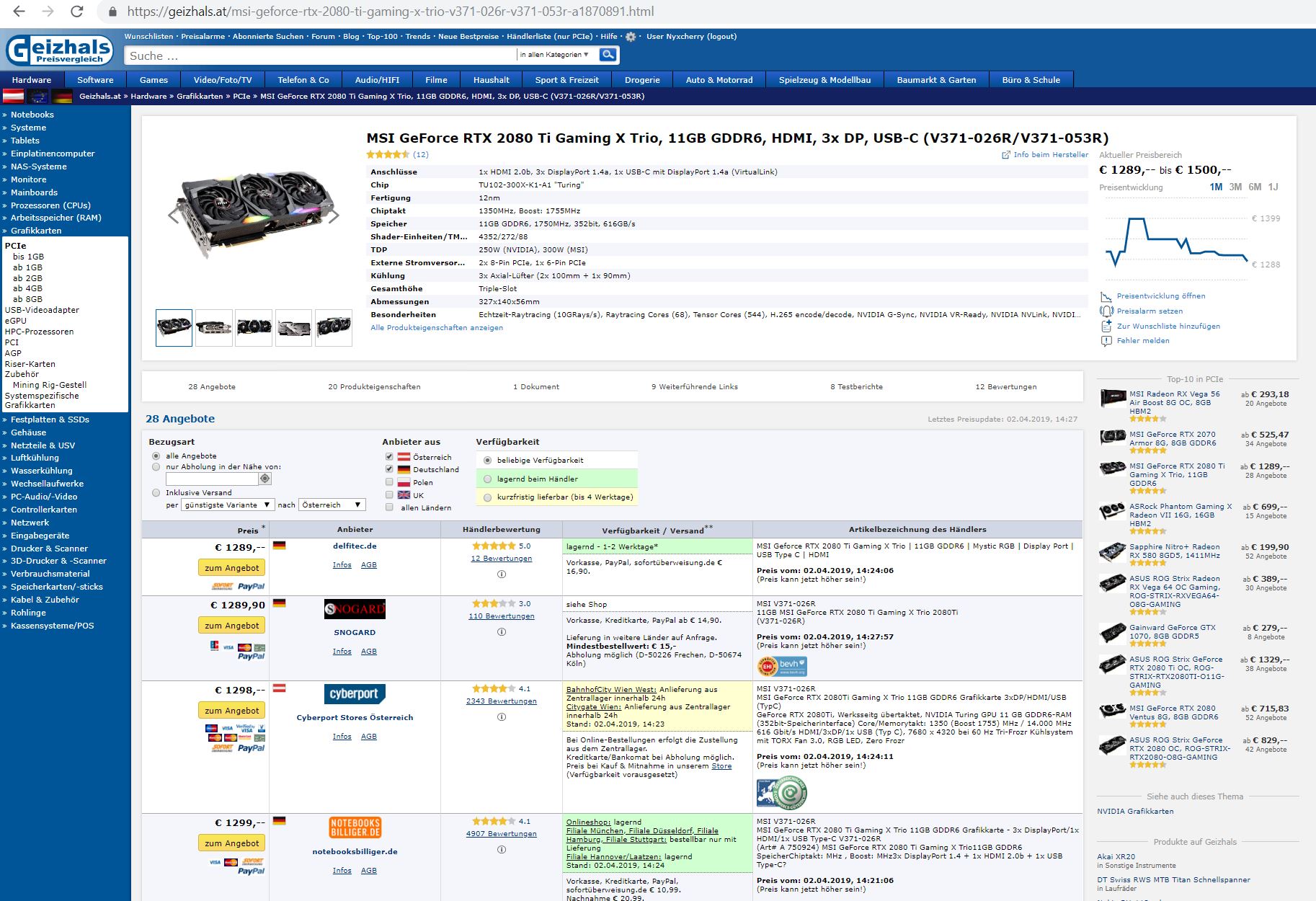This screenshot has width=1316, height=901.
Task: Open the settings gear icon in top menu
Action: pos(631,37)
